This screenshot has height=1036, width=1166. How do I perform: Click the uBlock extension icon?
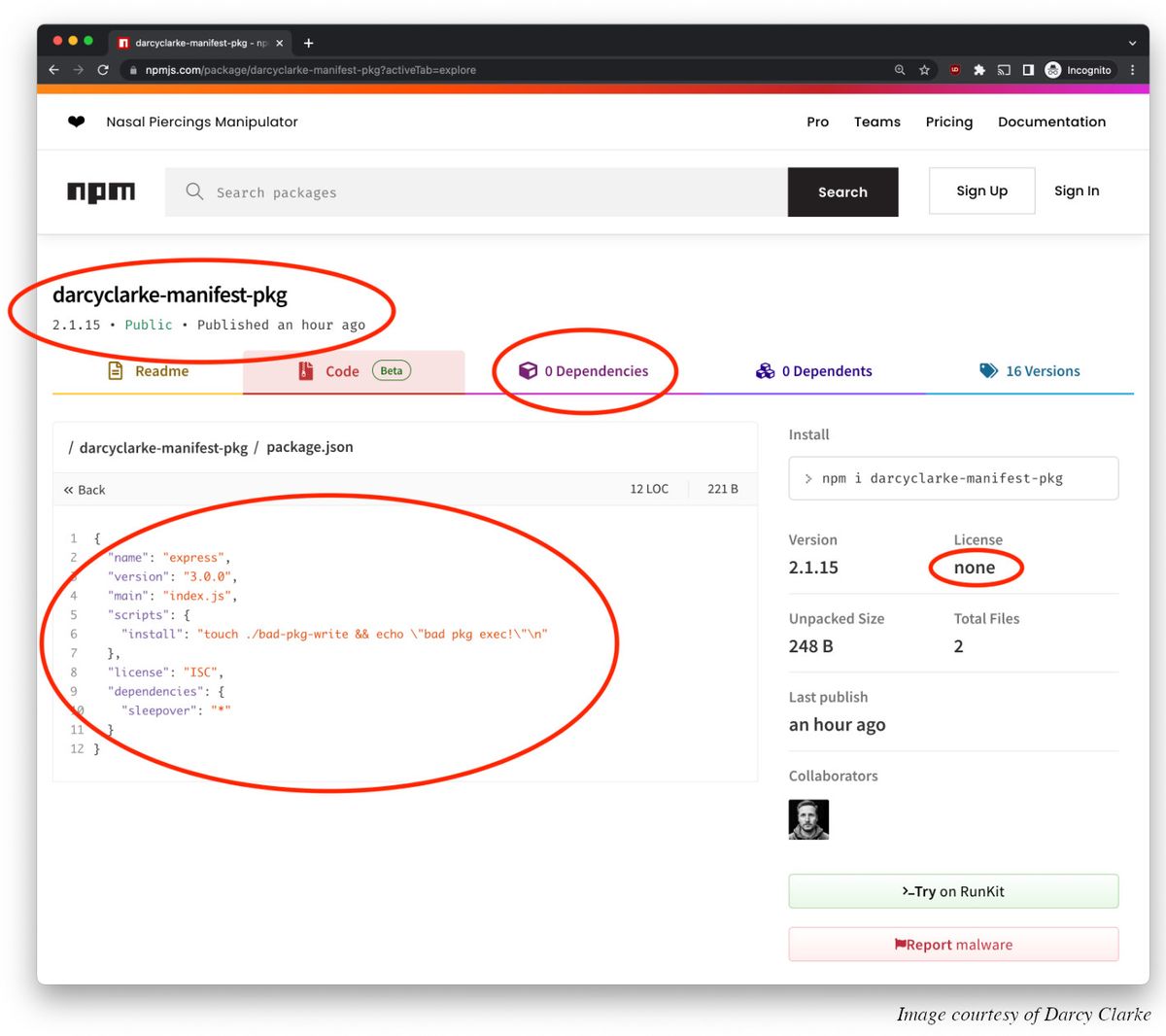(955, 70)
